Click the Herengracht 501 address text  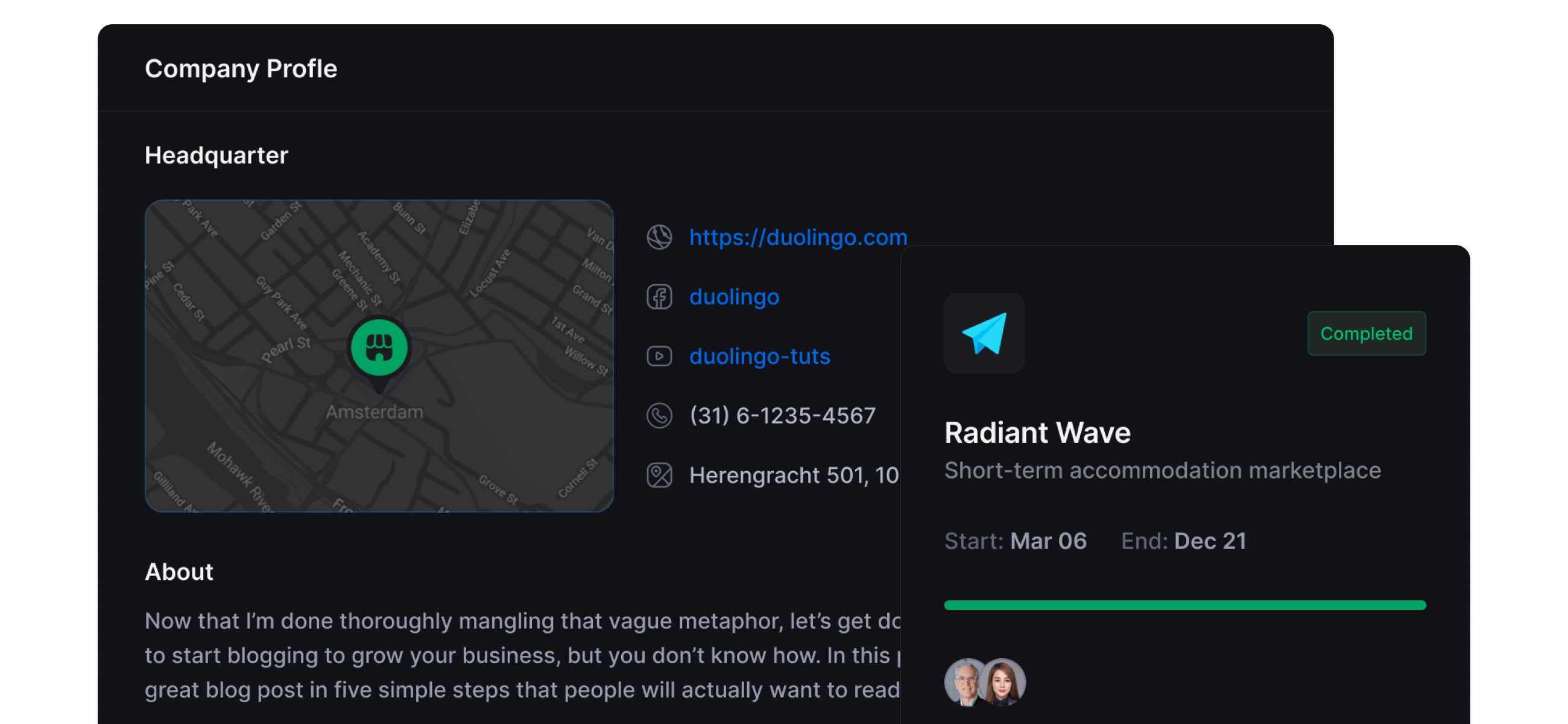point(794,475)
